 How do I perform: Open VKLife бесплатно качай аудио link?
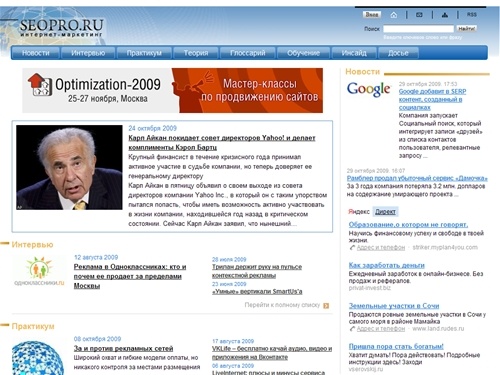point(272,353)
